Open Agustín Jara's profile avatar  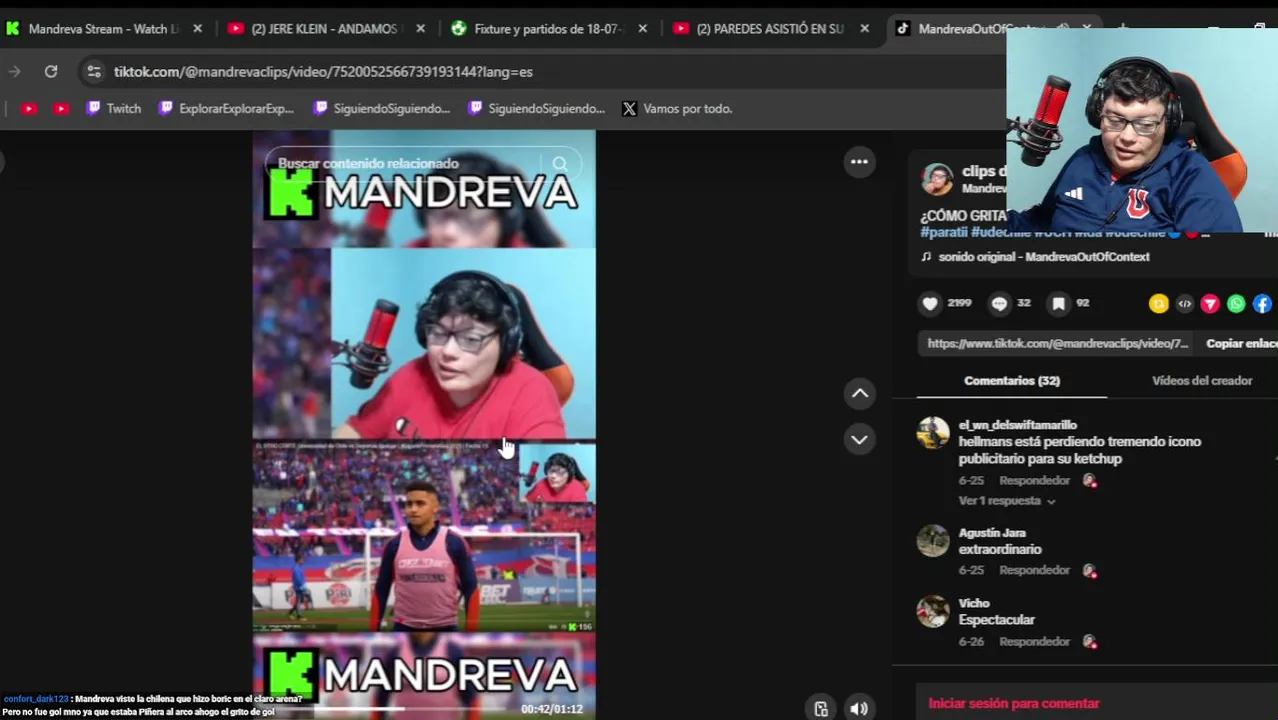(x=933, y=541)
